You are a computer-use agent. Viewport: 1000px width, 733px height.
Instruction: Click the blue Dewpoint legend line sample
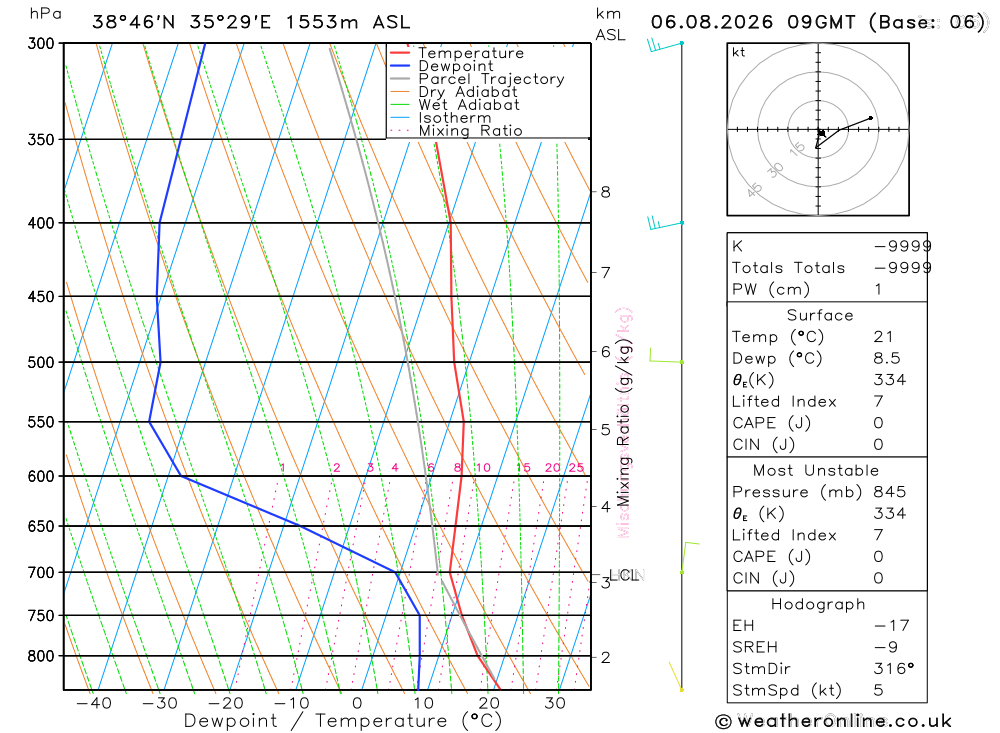pos(399,66)
